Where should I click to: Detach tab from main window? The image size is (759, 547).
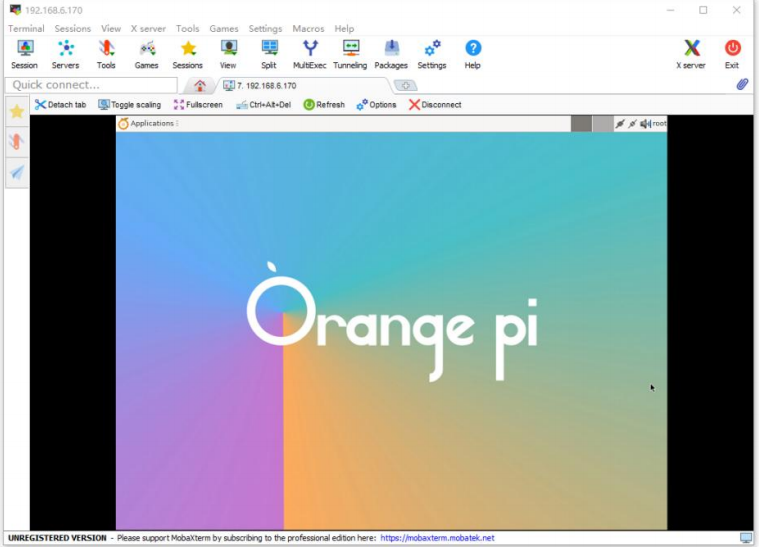click(x=61, y=105)
